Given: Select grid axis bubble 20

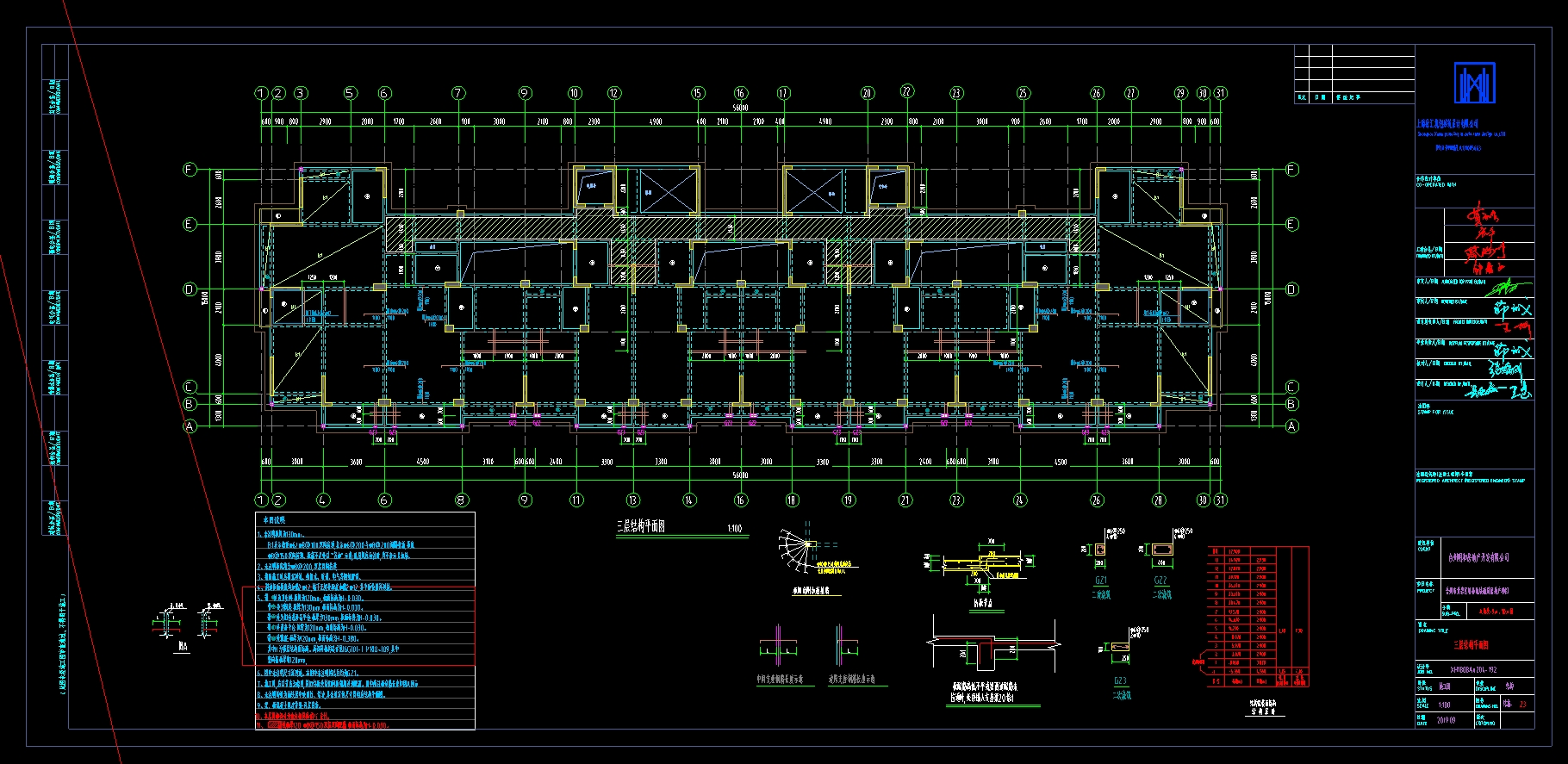Looking at the screenshot, I should 868,93.
